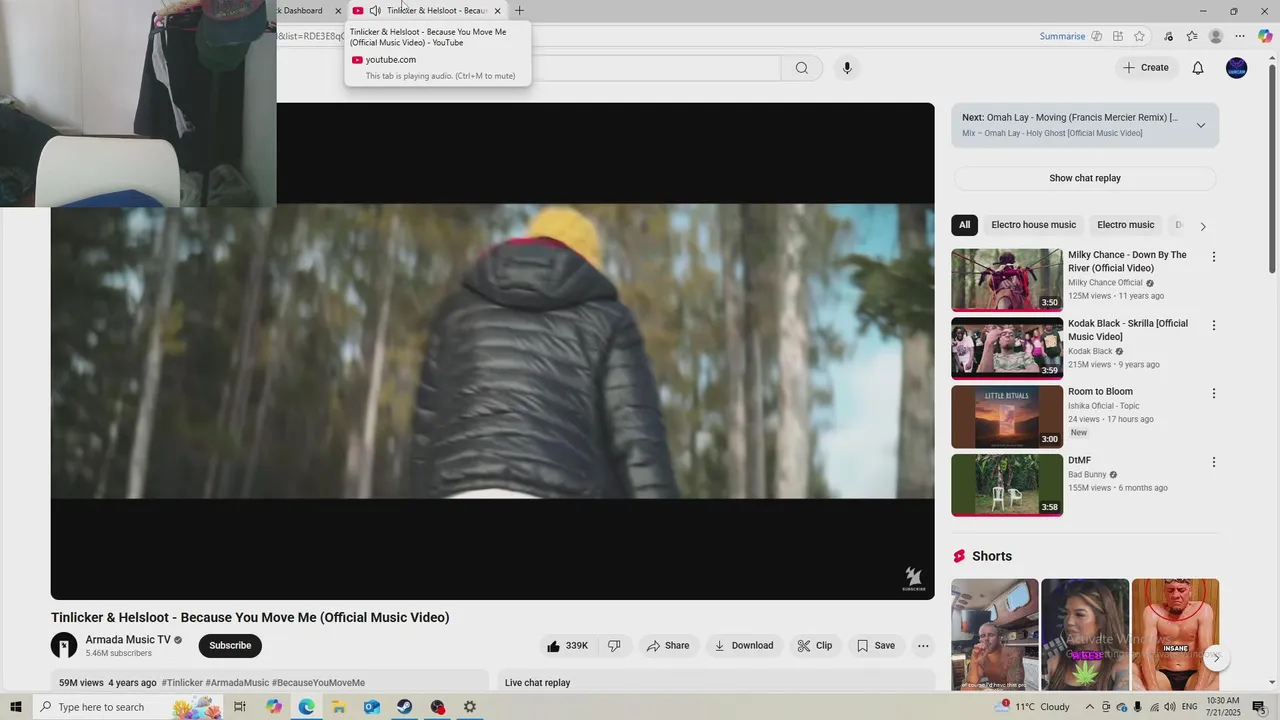The height and width of the screenshot is (720, 1280).
Task: Open YouTube notifications bell
Action: click(x=1198, y=68)
